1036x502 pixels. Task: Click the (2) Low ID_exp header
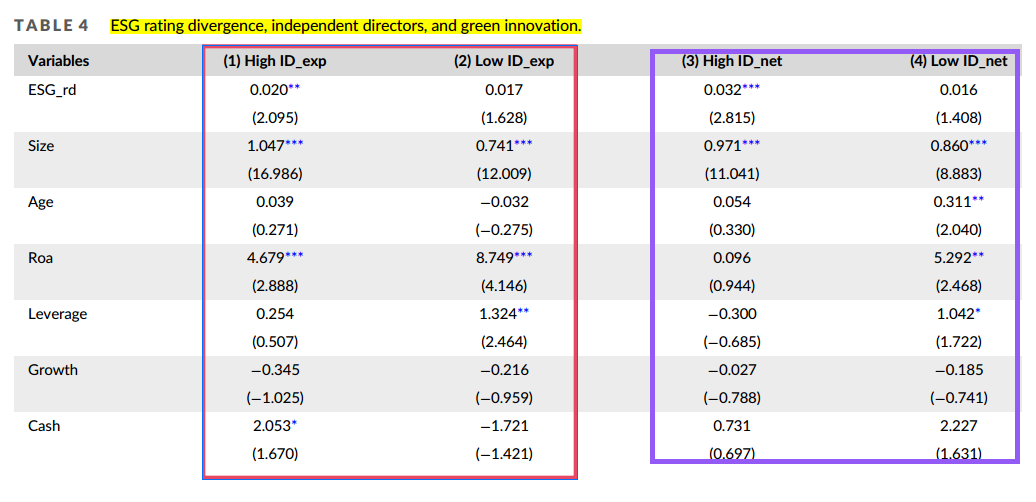(x=504, y=61)
